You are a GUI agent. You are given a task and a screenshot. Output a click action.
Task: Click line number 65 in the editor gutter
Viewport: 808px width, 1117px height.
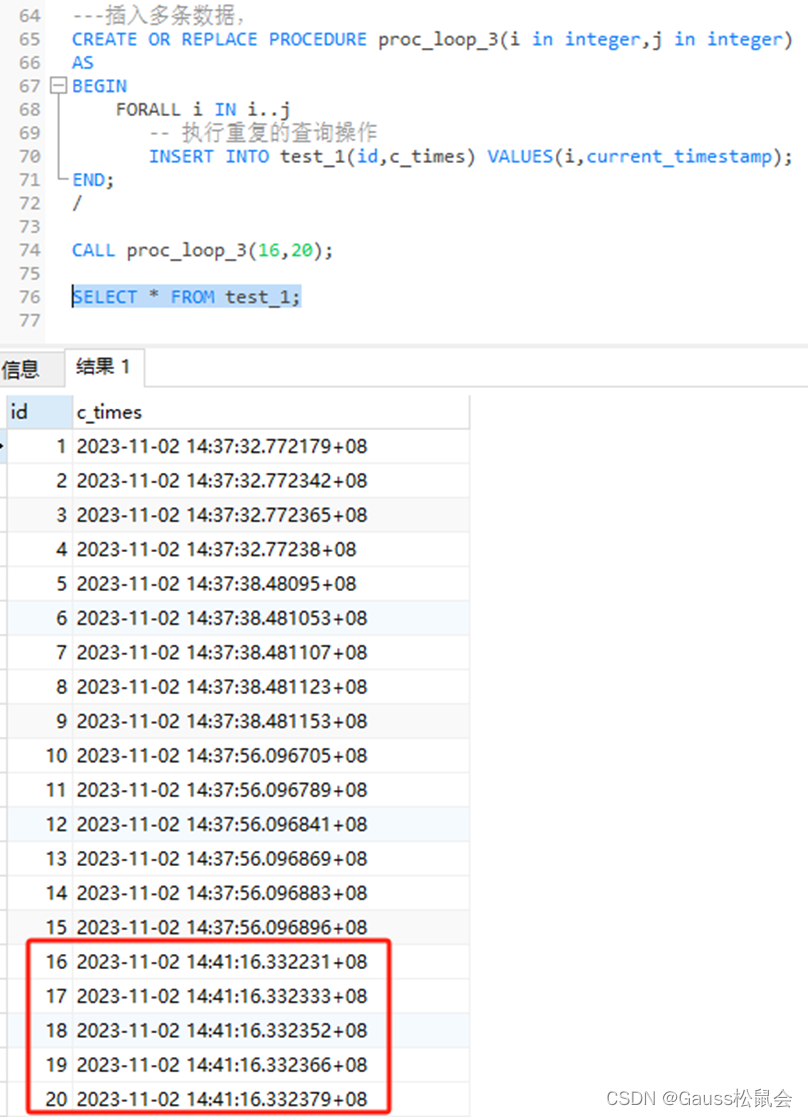[28, 39]
